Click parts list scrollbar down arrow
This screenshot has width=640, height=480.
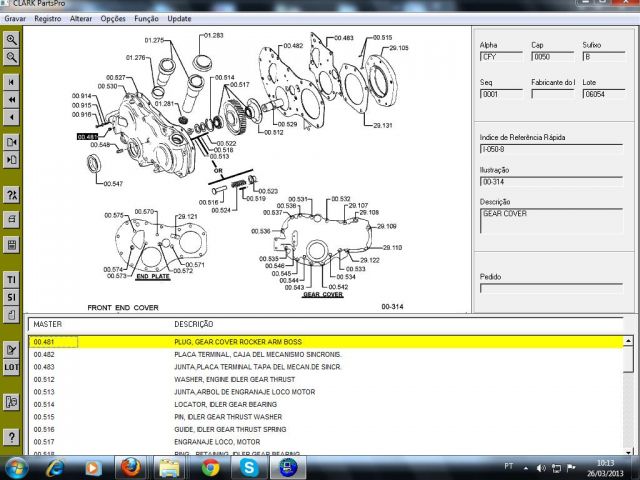click(x=628, y=451)
